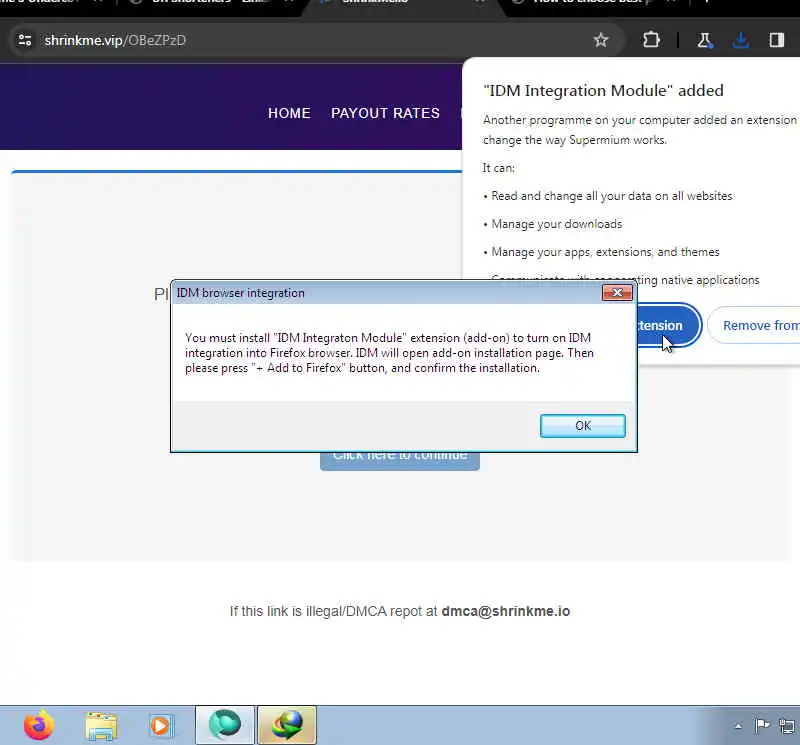
Task: Open the Extensions puzzle icon
Action: point(651,40)
